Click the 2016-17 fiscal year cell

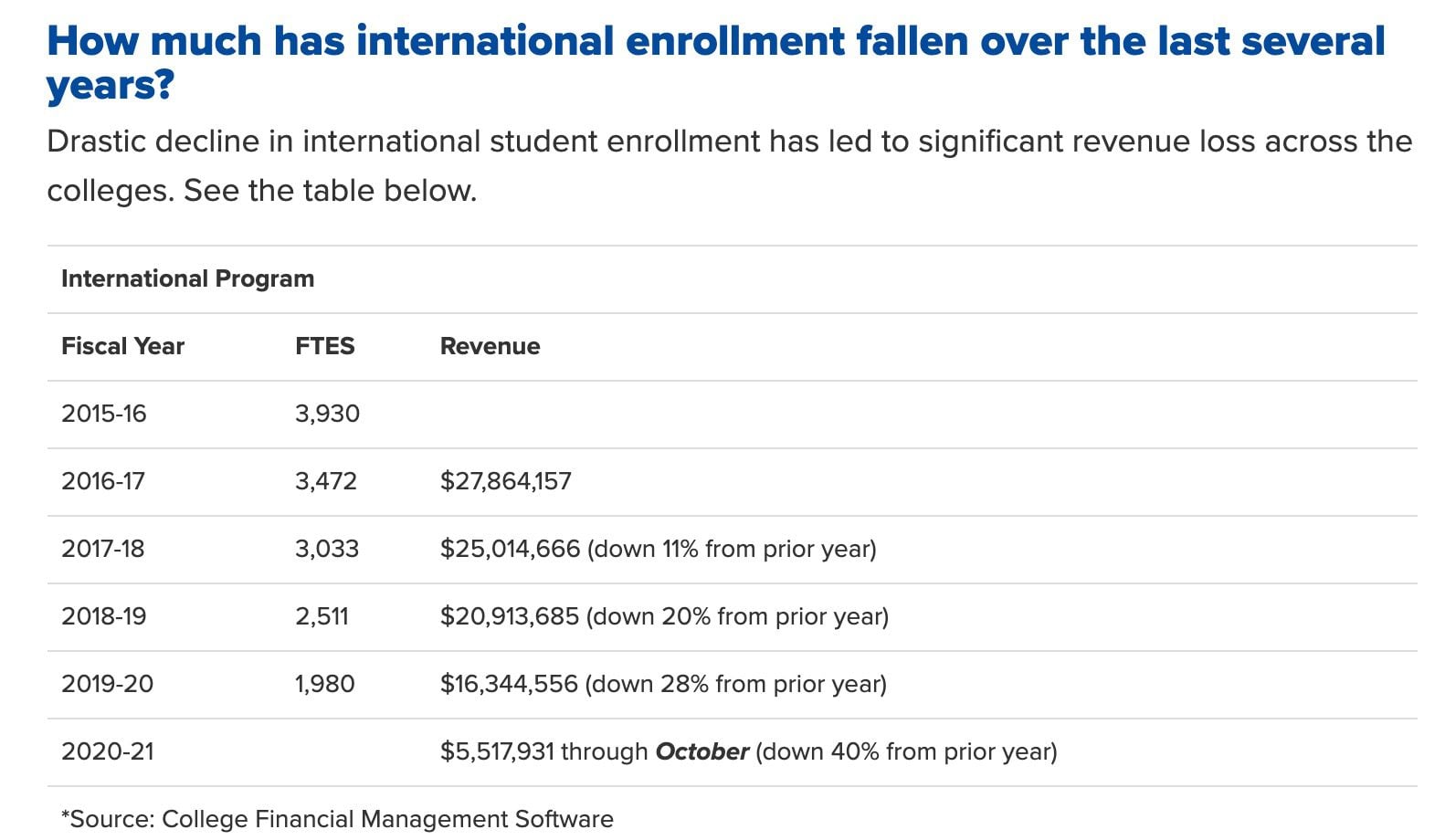click(x=102, y=481)
